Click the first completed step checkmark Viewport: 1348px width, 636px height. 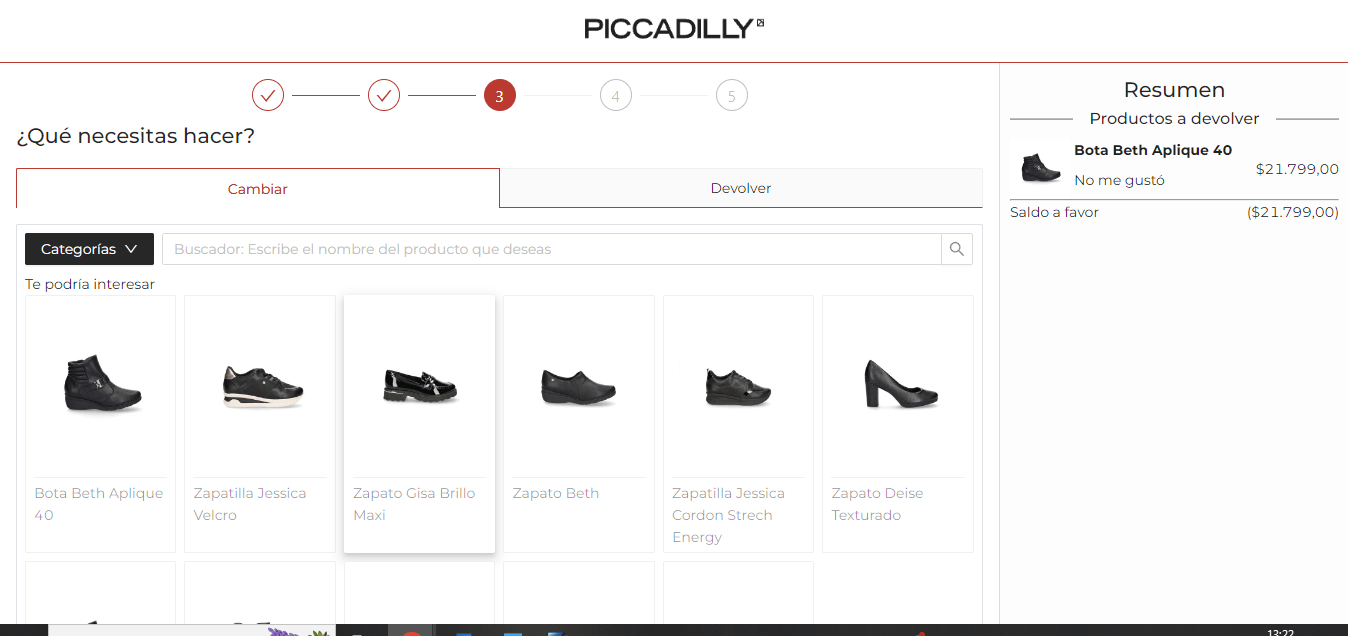coord(268,96)
